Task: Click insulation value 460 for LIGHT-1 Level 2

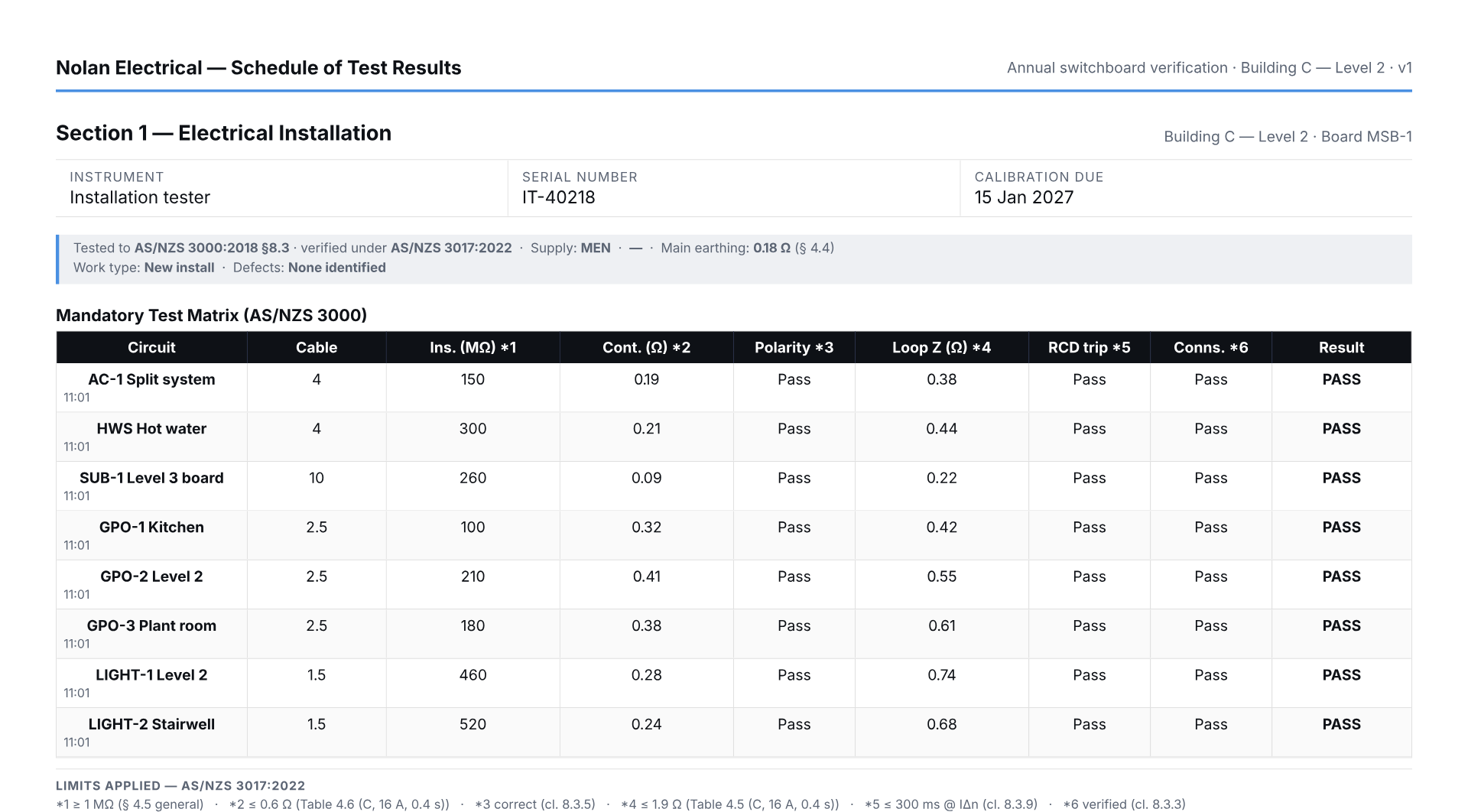Action: click(473, 675)
